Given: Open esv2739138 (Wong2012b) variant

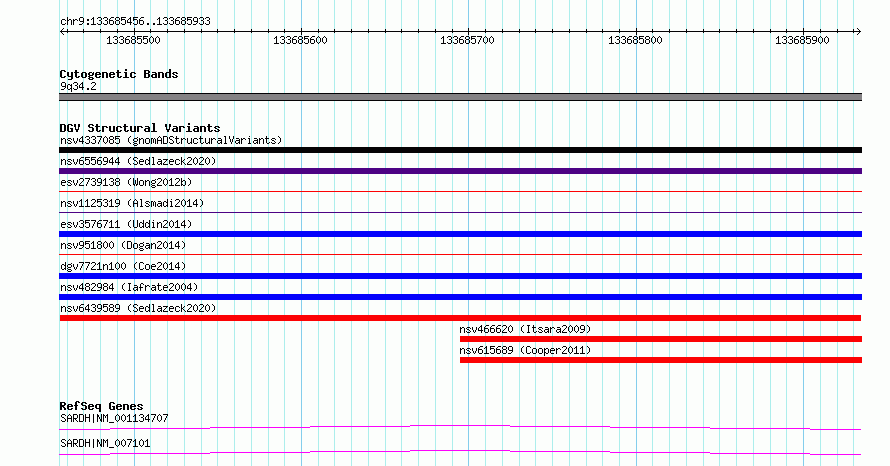Looking at the screenshot, I should coord(126,182).
